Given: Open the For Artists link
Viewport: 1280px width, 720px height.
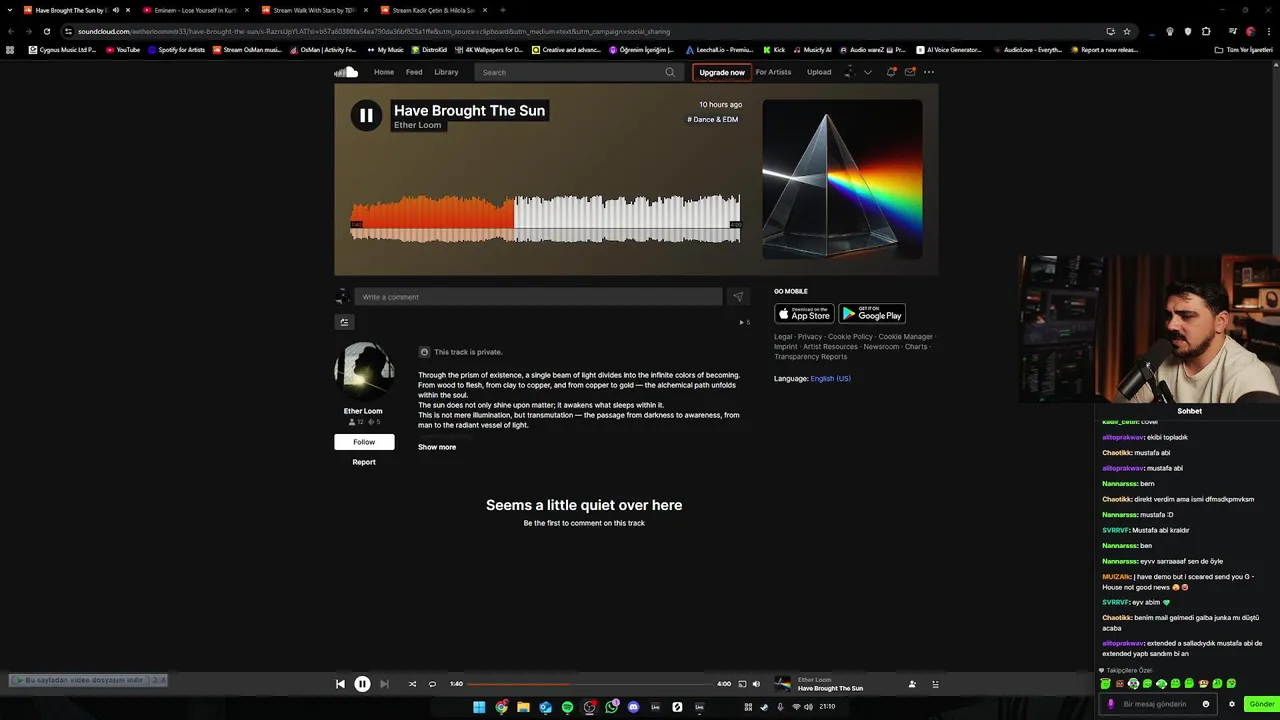Looking at the screenshot, I should [773, 72].
